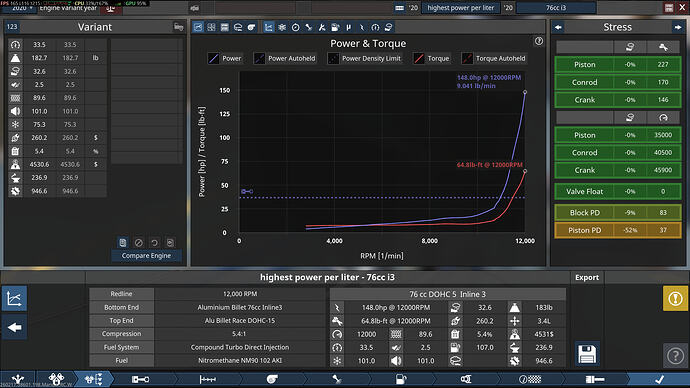Click Aluminium Billet 76cc Inline3 value
Image resolution: width=690 pixels, height=388 pixels.
coord(240,307)
